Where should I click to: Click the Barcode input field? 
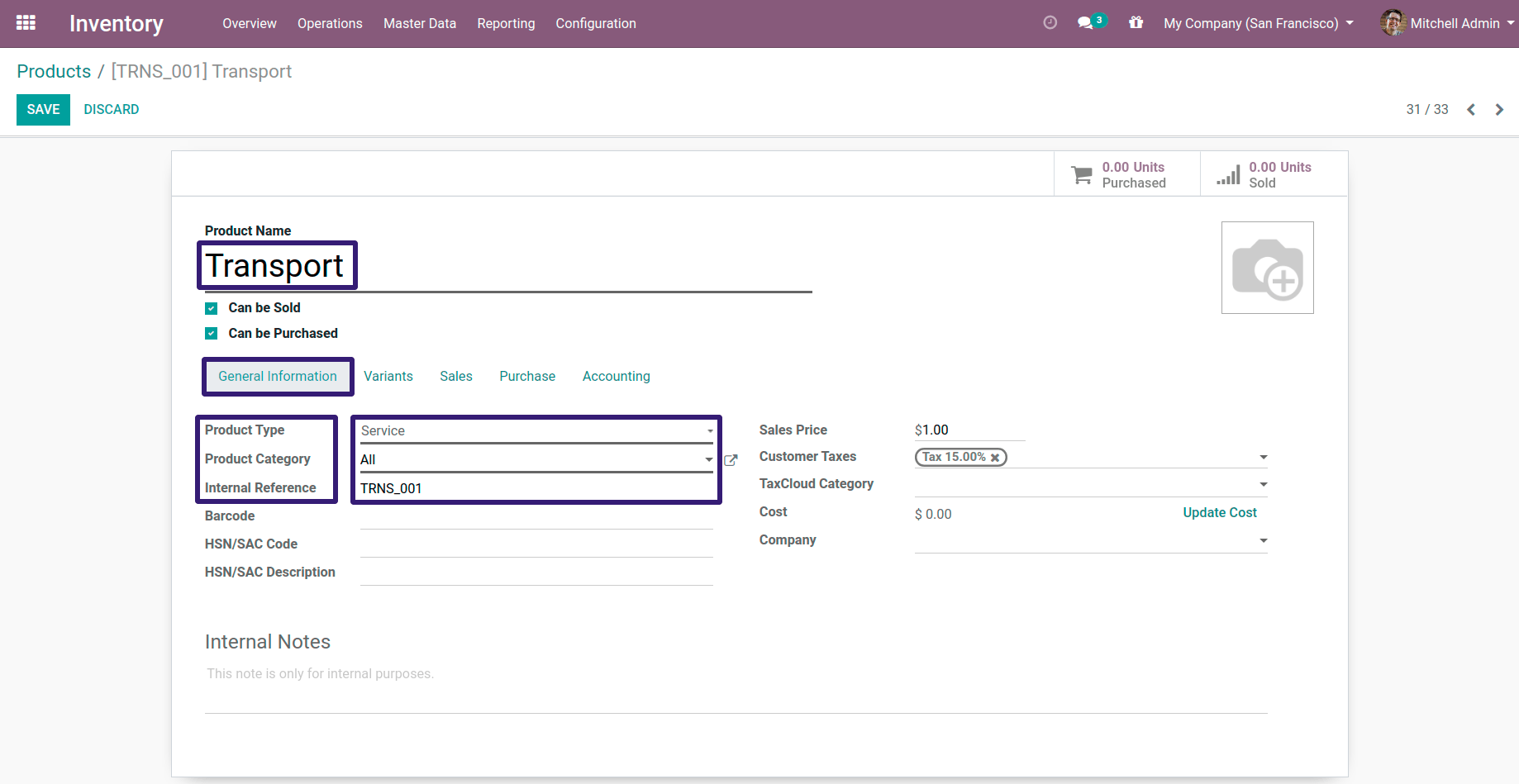[x=537, y=517]
